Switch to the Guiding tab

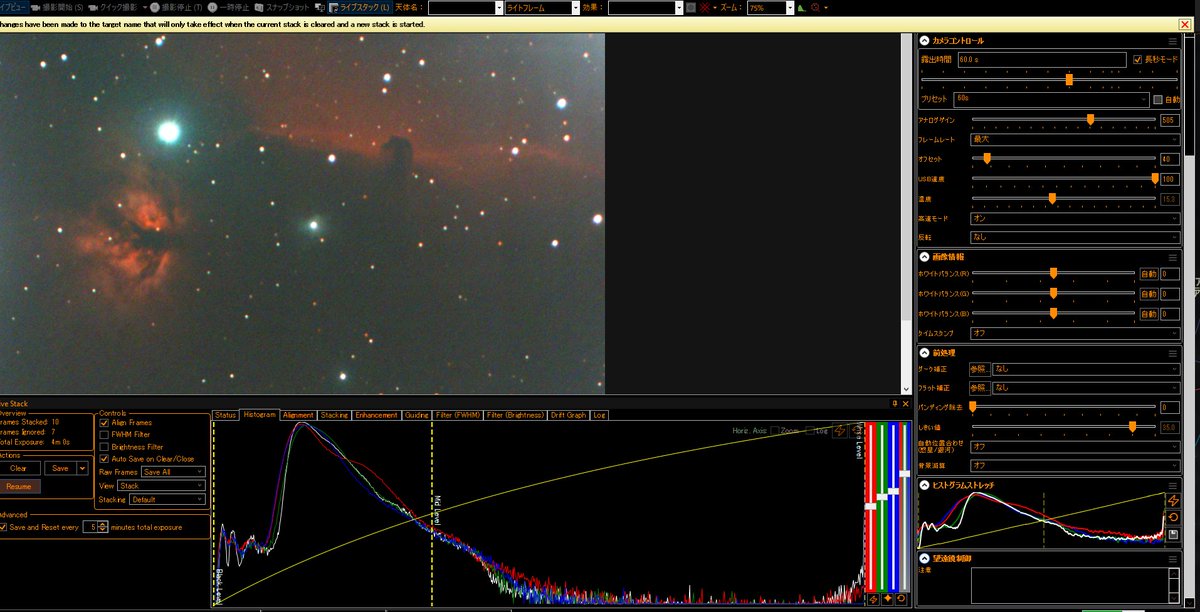(x=417, y=415)
